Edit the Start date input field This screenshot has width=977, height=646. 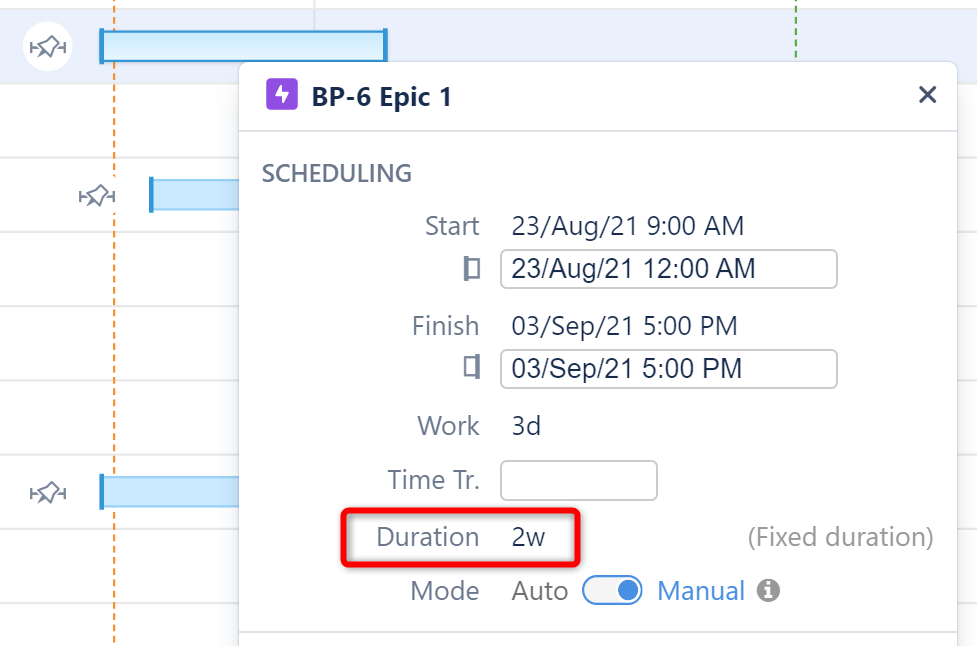coord(668,269)
